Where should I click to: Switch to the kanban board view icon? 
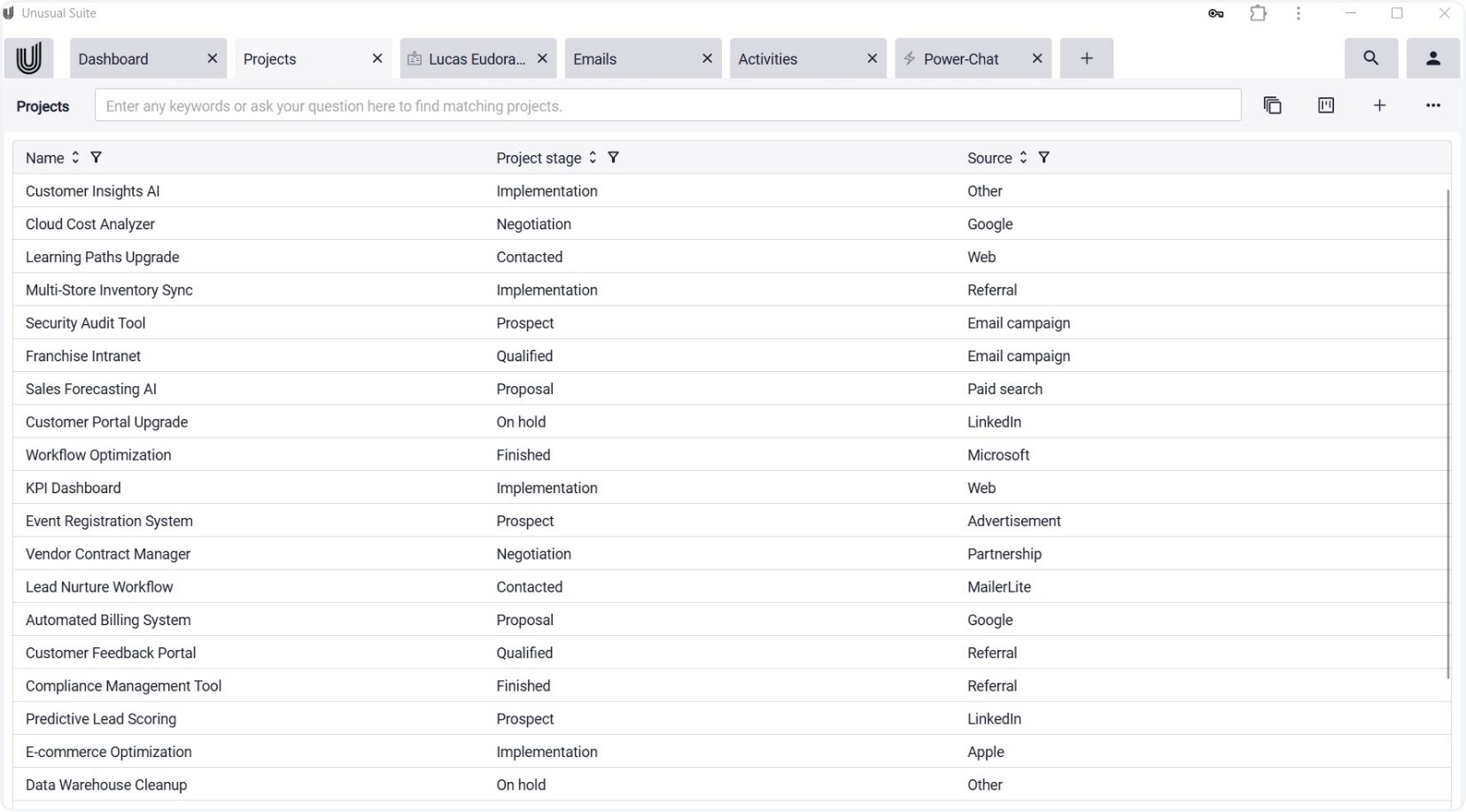click(x=1325, y=105)
